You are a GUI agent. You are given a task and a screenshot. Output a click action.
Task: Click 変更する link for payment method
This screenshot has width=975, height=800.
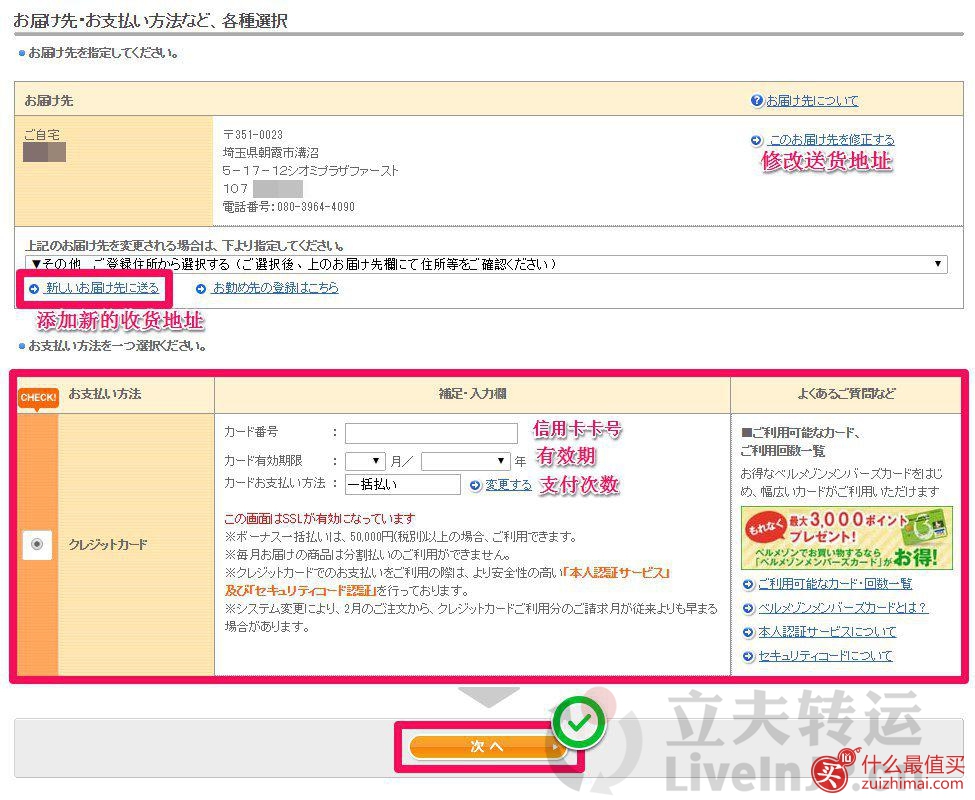coord(508,485)
